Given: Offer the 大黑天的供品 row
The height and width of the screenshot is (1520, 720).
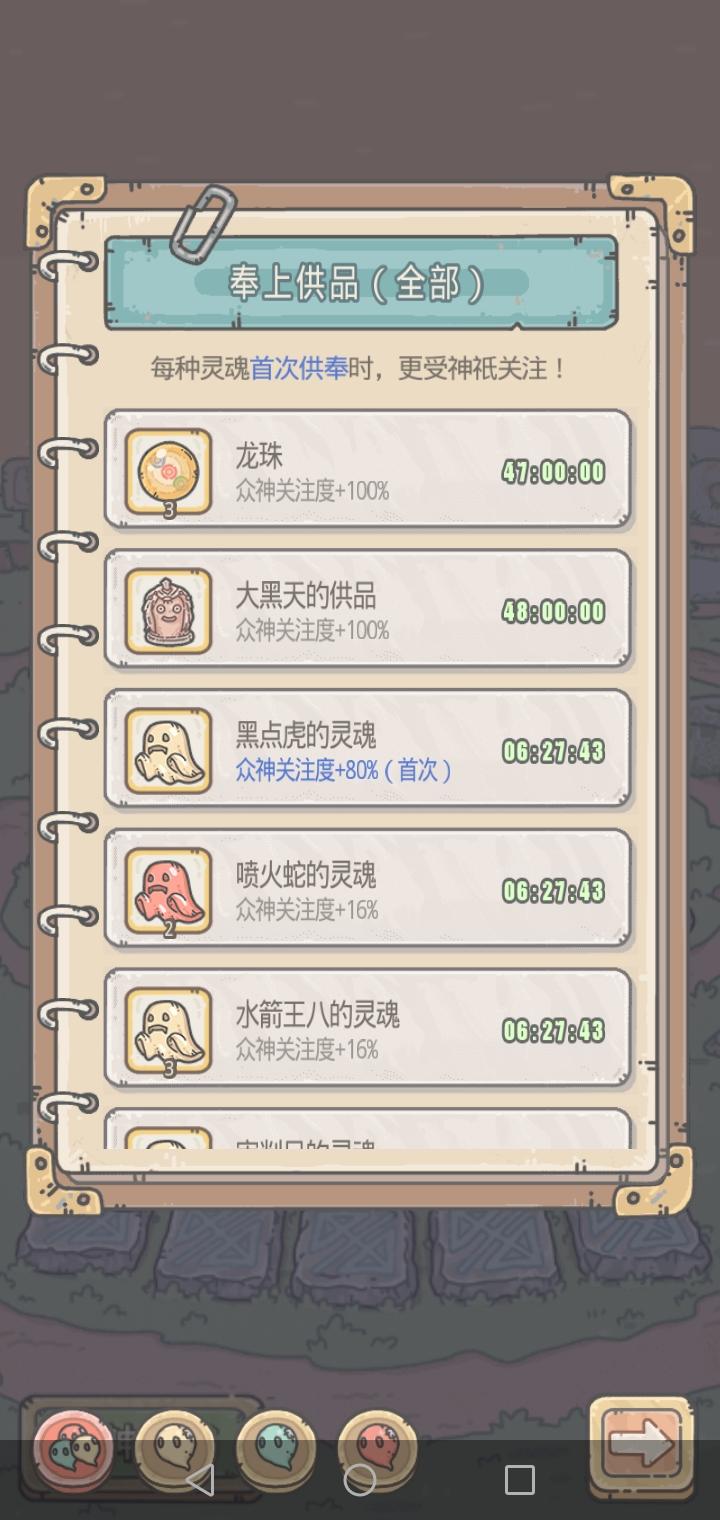Looking at the screenshot, I should tap(368, 609).
